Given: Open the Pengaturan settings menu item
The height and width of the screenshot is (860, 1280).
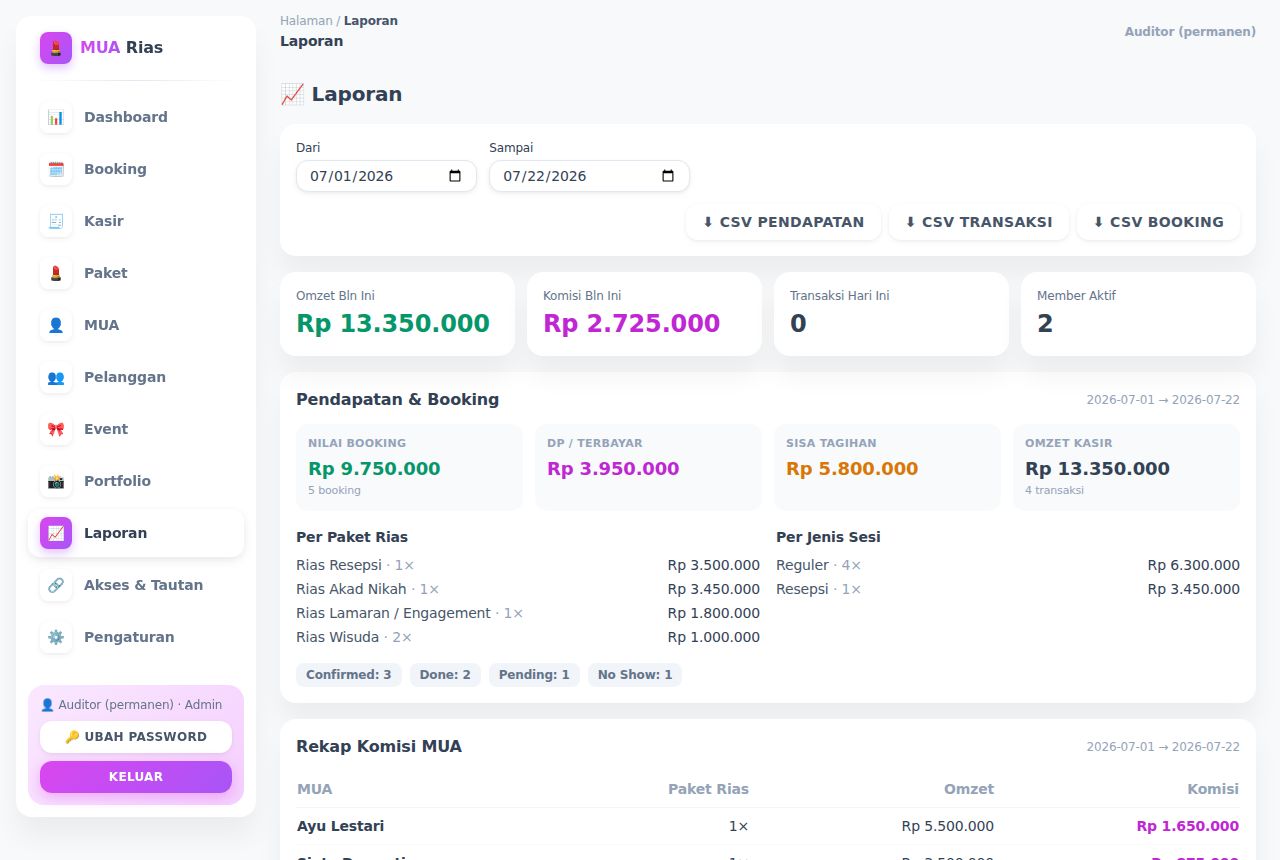Looking at the screenshot, I should [136, 637].
